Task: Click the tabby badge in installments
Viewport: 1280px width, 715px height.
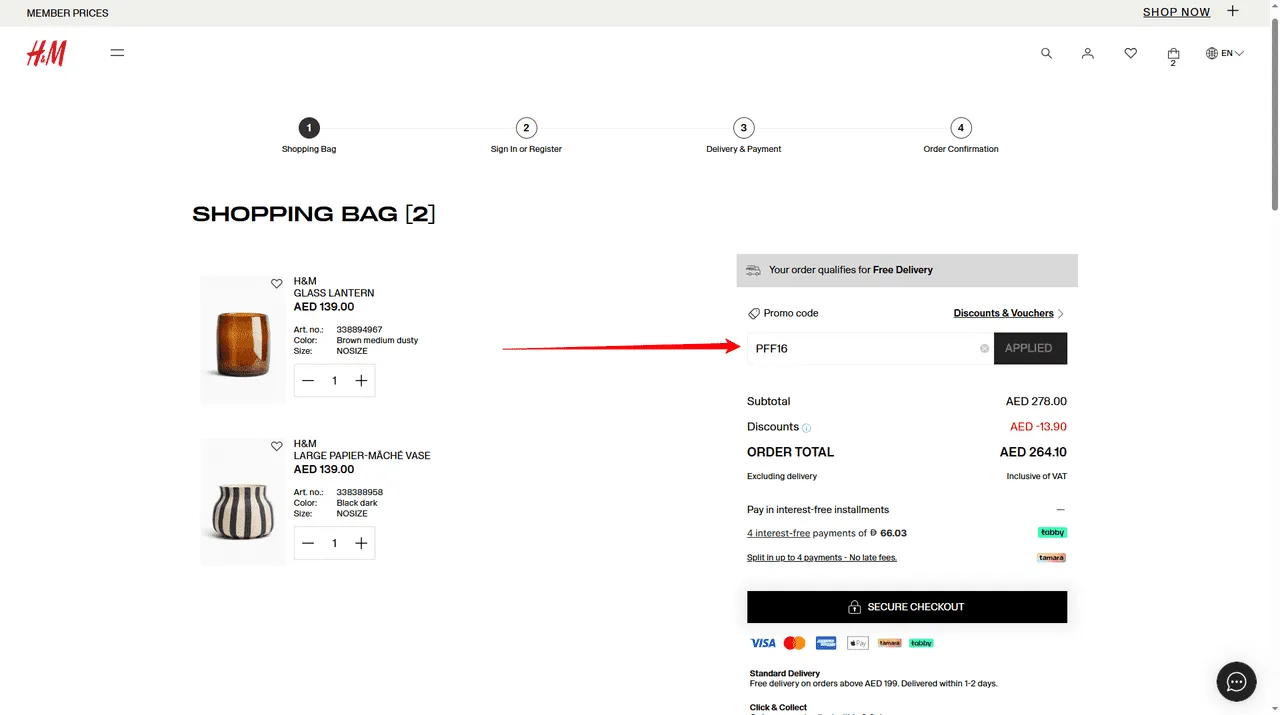Action: coord(1052,533)
